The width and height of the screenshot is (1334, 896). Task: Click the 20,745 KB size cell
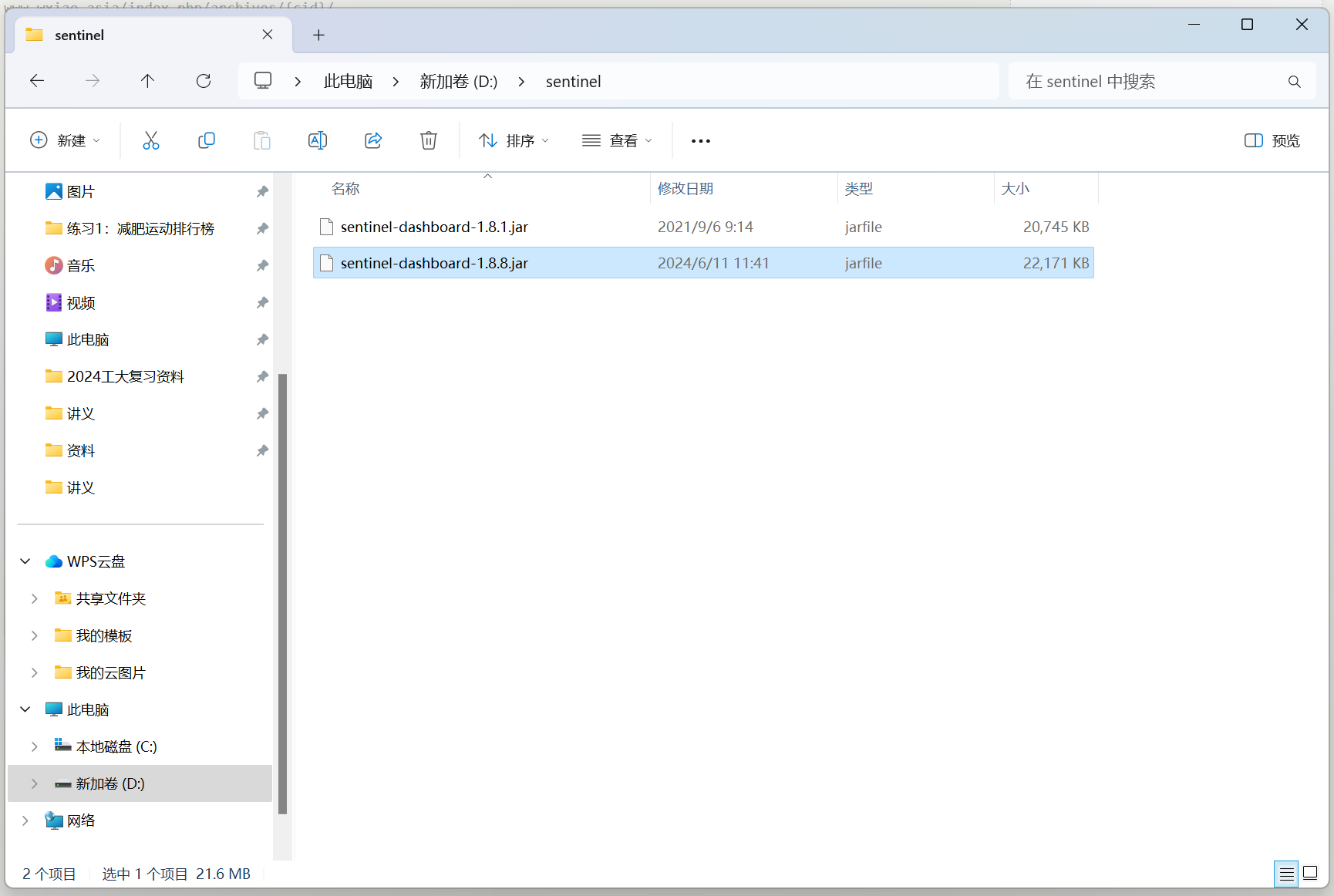coord(1056,227)
